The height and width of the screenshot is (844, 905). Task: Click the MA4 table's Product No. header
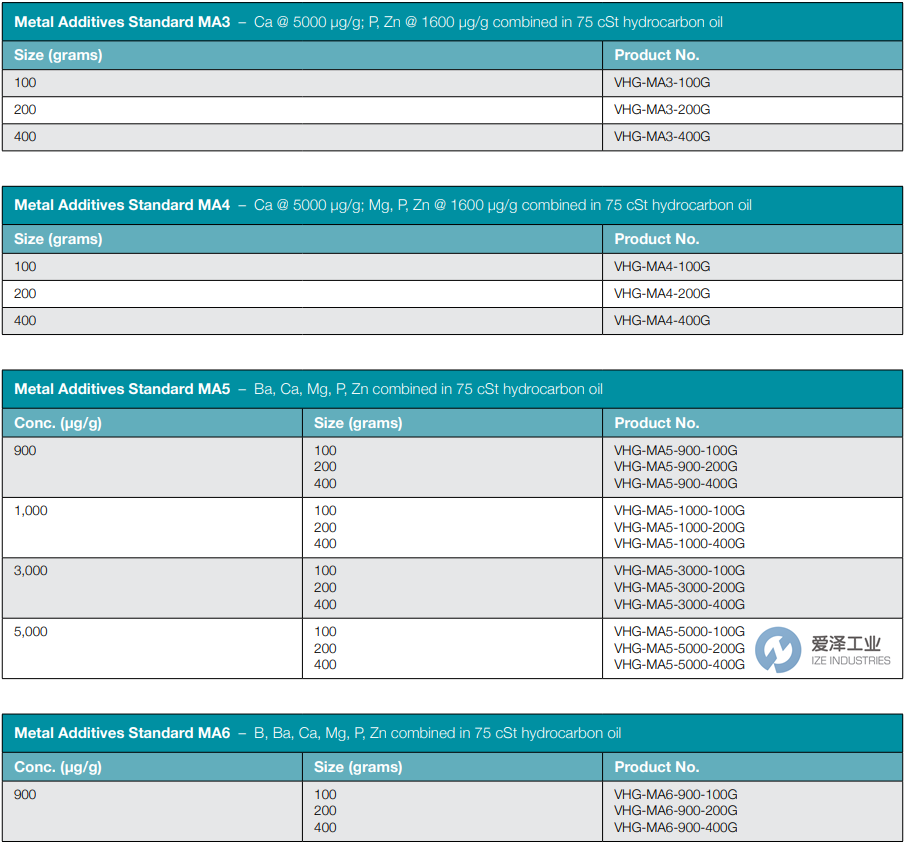click(657, 239)
